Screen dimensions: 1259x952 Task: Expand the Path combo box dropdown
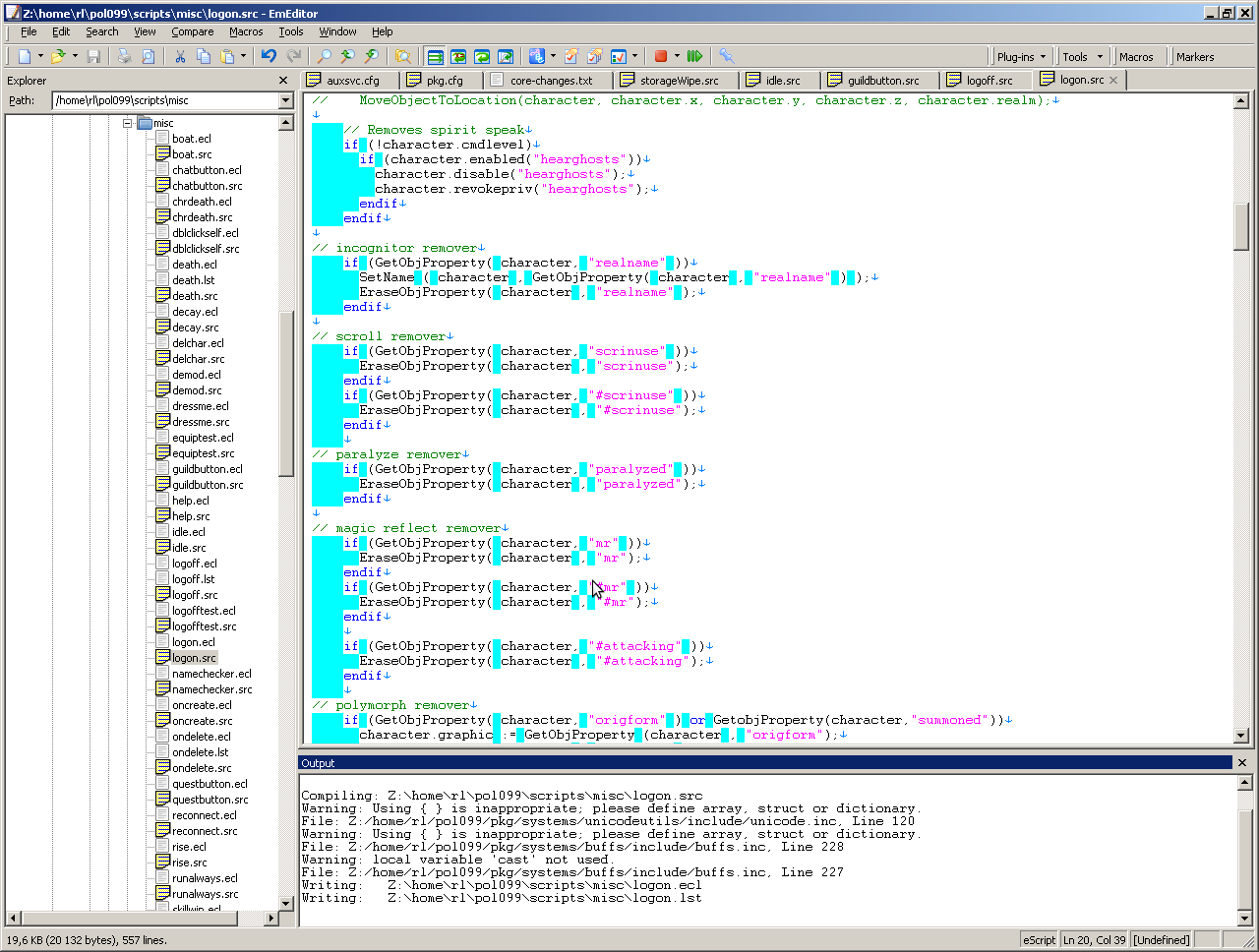click(286, 100)
